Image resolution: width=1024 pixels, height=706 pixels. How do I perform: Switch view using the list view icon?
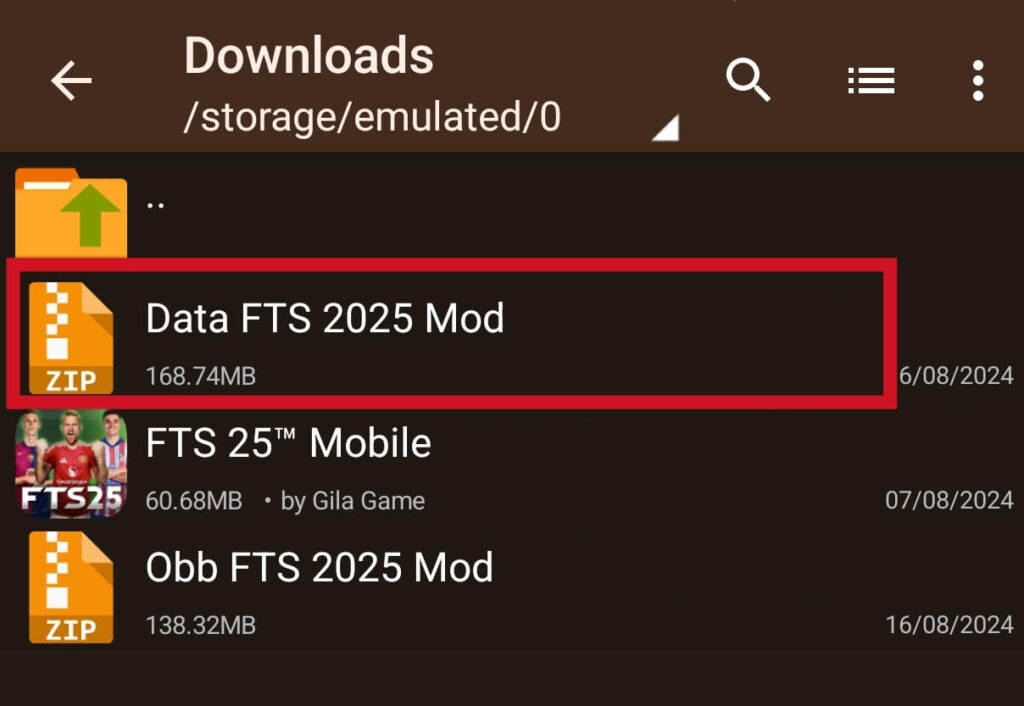871,79
